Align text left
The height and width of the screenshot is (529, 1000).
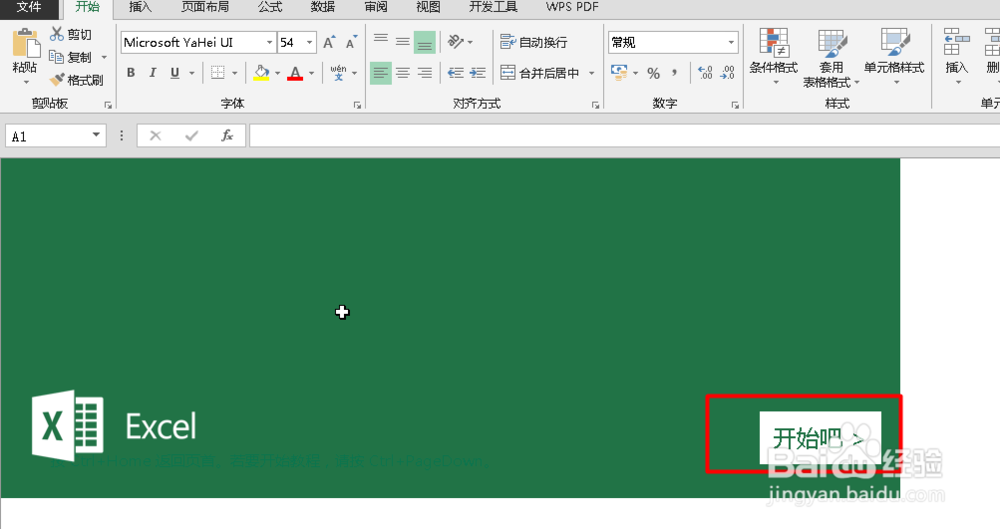pos(381,73)
